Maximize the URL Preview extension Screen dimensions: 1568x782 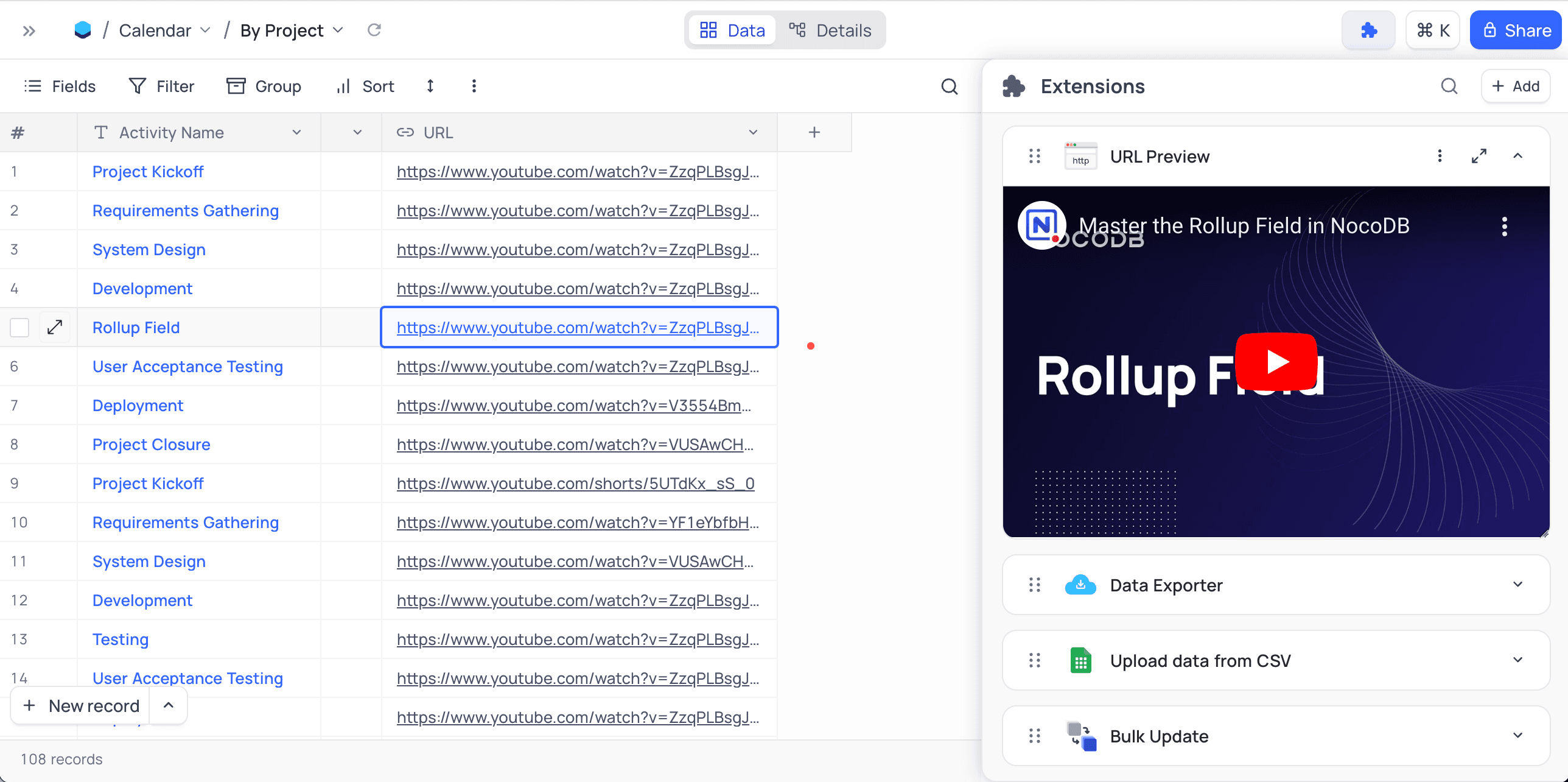pyautogui.click(x=1479, y=156)
